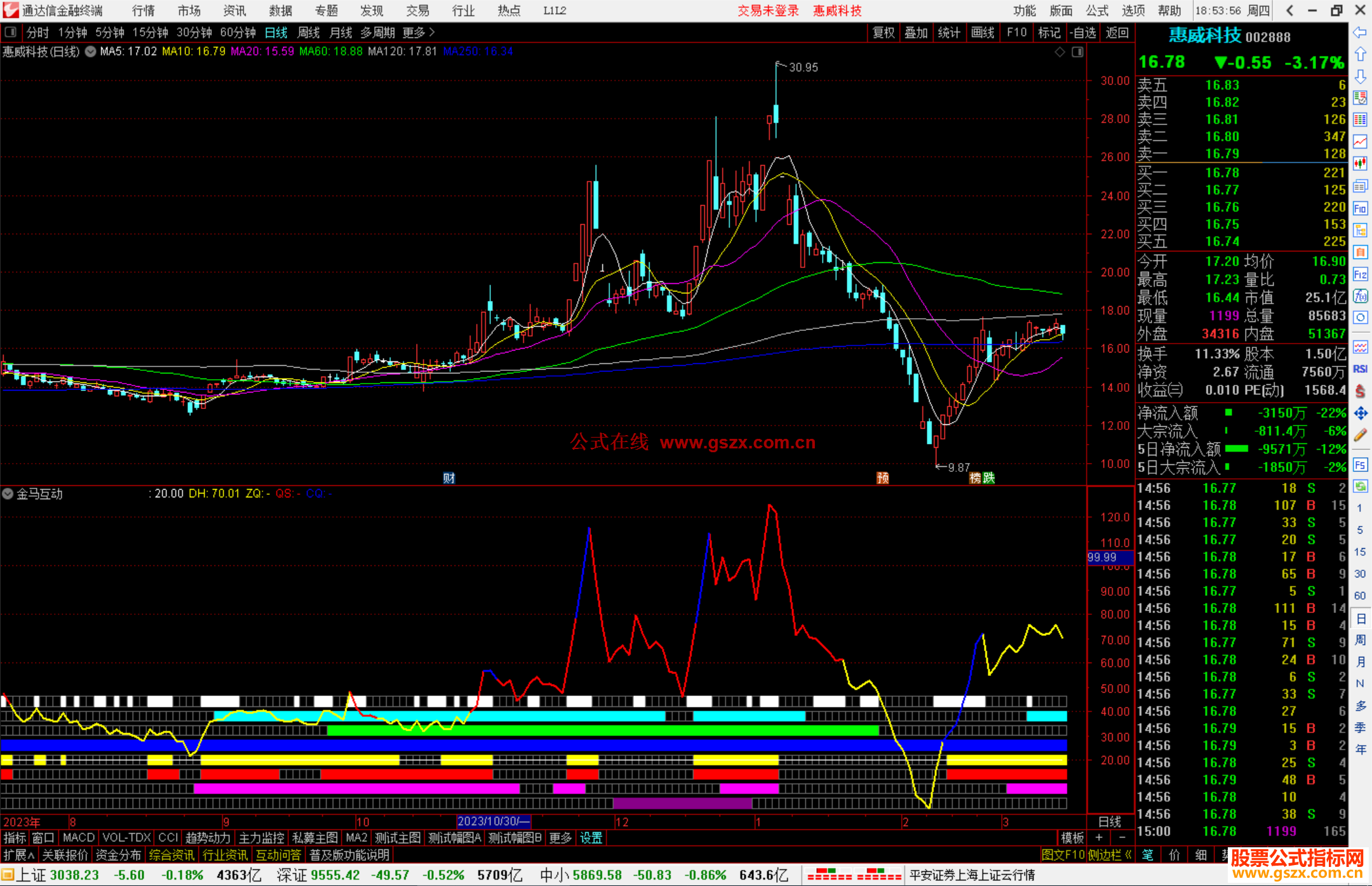This screenshot has width=1372, height=886.
Task: Click the red line trend chart sidebar icon
Action: (x=1360, y=141)
